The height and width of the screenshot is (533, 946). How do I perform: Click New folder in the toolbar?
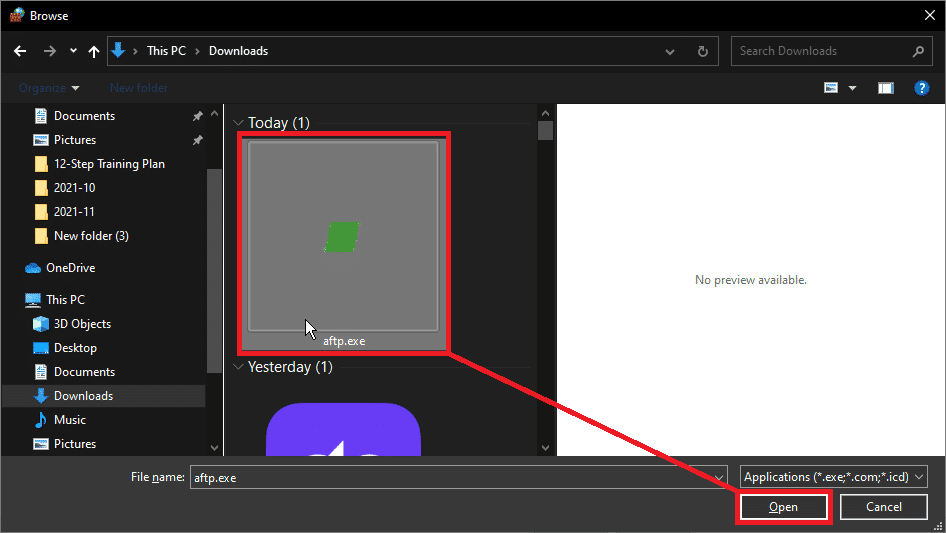coord(138,88)
